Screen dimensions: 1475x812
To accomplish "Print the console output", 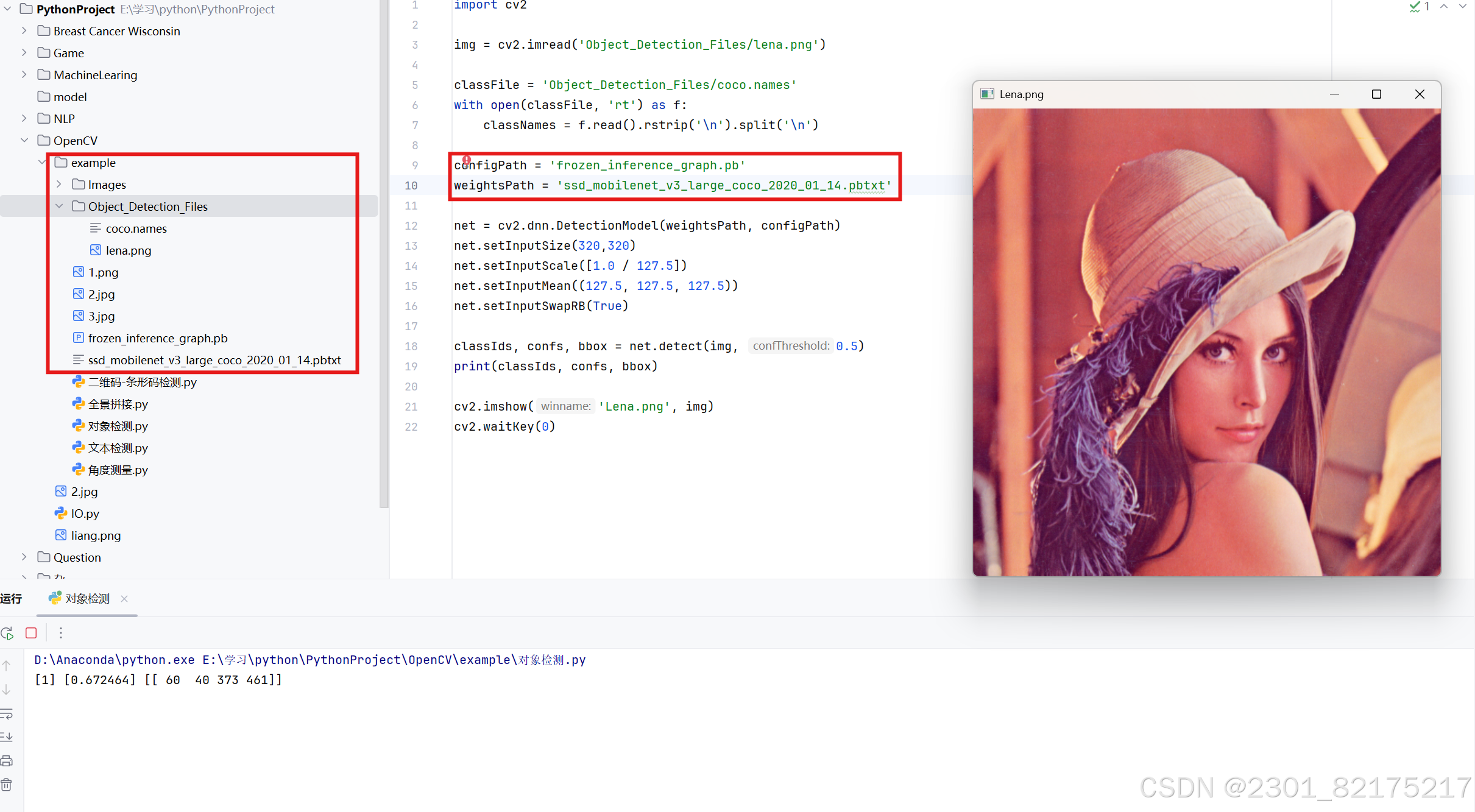I will click(x=7, y=760).
